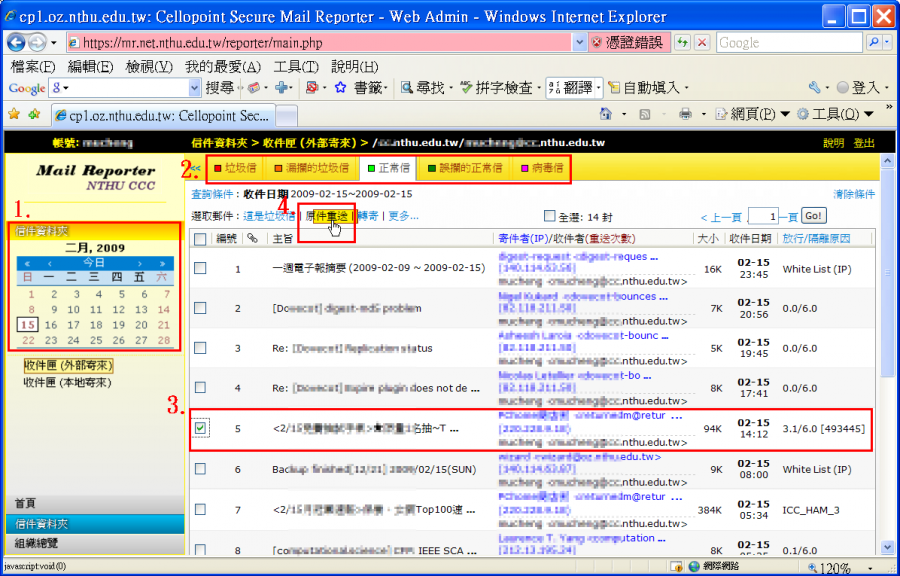900x576 pixels.
Task: Open the 網頁(P) dropdown menu
Action: 785,114
